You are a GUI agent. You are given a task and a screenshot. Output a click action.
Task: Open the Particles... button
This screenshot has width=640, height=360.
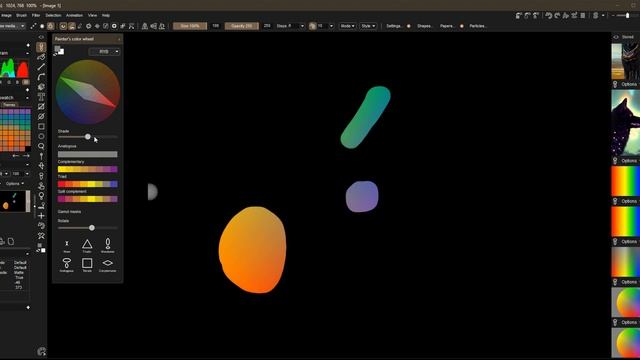click(478, 26)
